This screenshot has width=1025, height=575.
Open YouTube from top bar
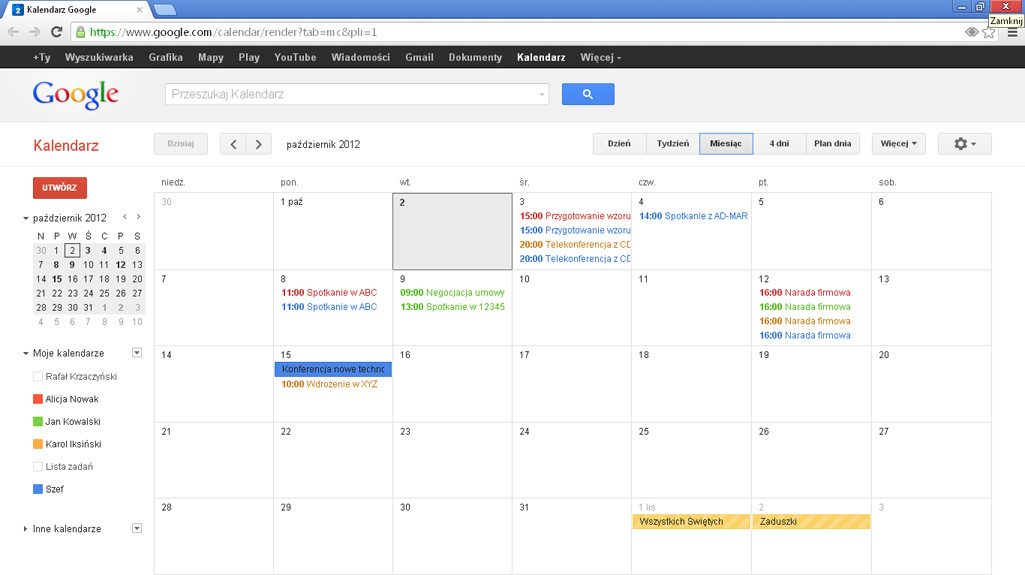pyautogui.click(x=295, y=58)
